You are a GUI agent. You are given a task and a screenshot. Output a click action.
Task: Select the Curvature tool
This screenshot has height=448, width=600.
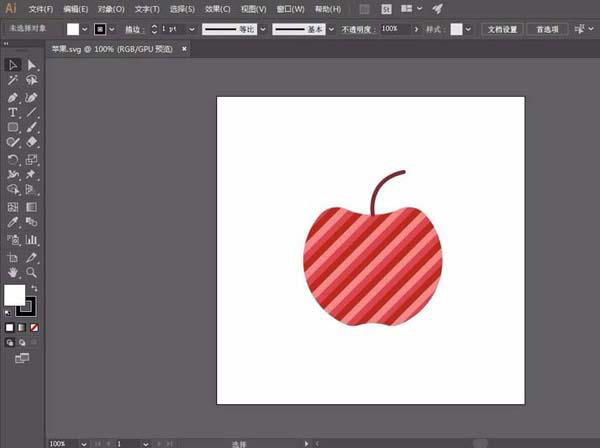coord(31,97)
